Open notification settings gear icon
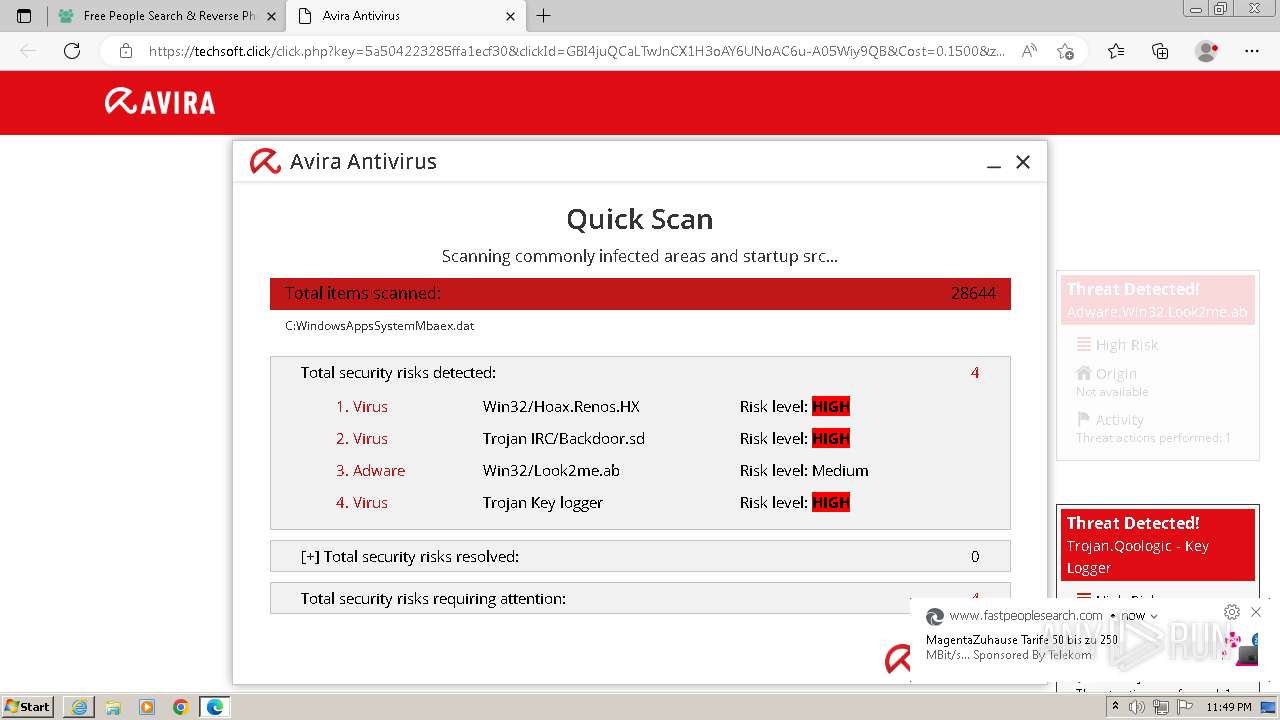Viewport: 1280px width, 720px height. [1232, 612]
